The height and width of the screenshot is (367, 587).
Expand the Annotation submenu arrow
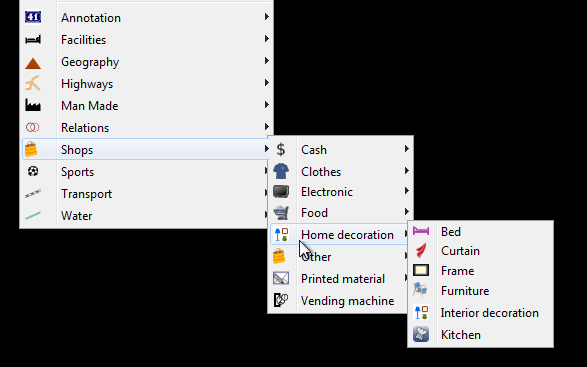pos(267,16)
